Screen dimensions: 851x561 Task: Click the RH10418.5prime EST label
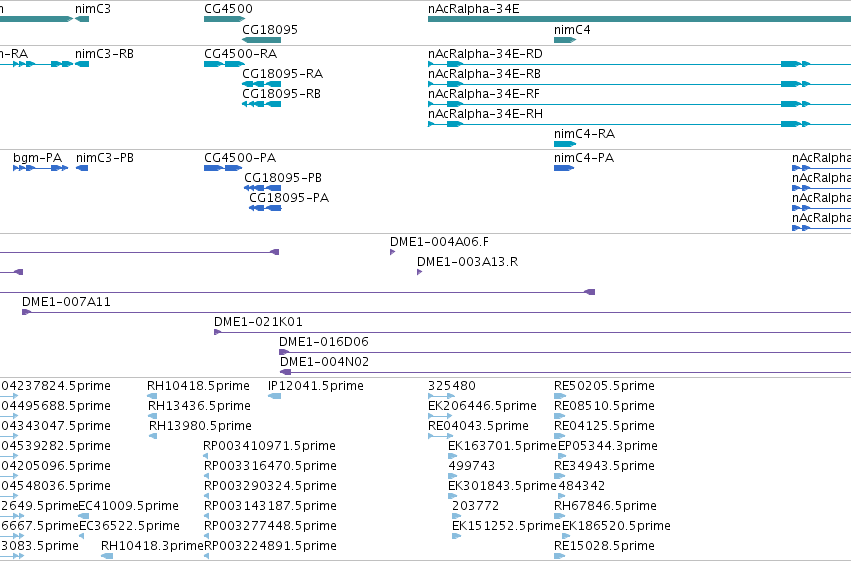(x=198, y=386)
